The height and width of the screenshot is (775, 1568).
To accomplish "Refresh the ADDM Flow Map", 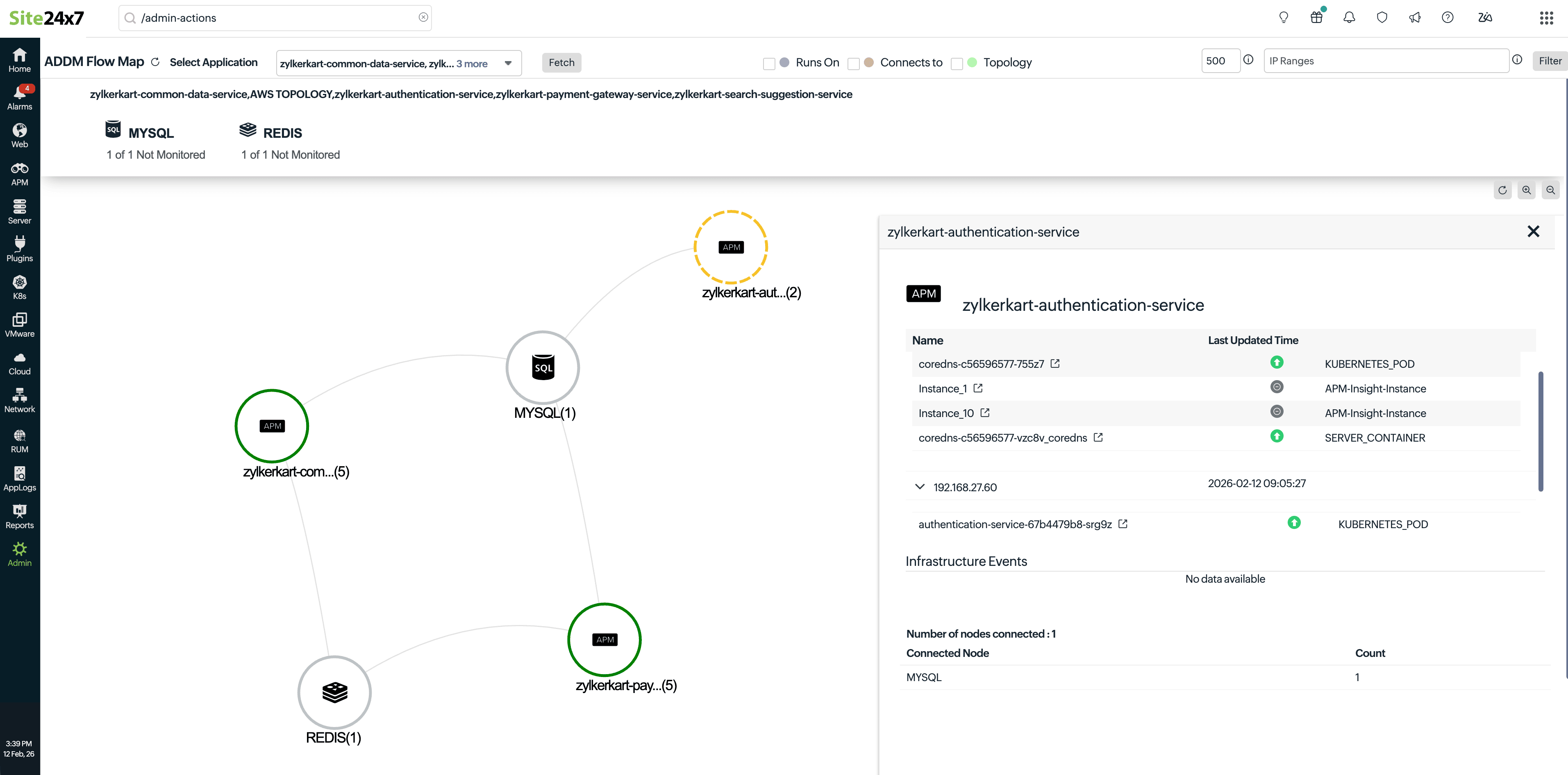I will [156, 62].
